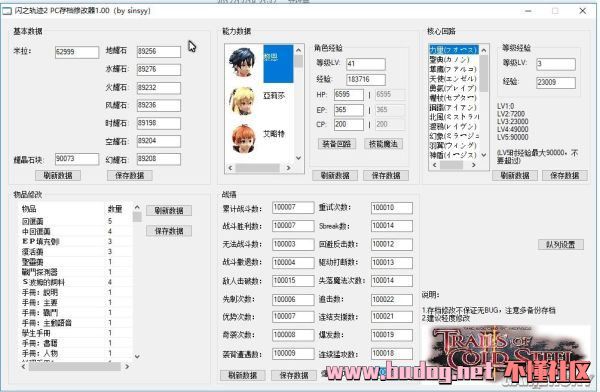Select 回復藥 row in item list
The width and height of the screenshot is (600, 392).
point(75,221)
